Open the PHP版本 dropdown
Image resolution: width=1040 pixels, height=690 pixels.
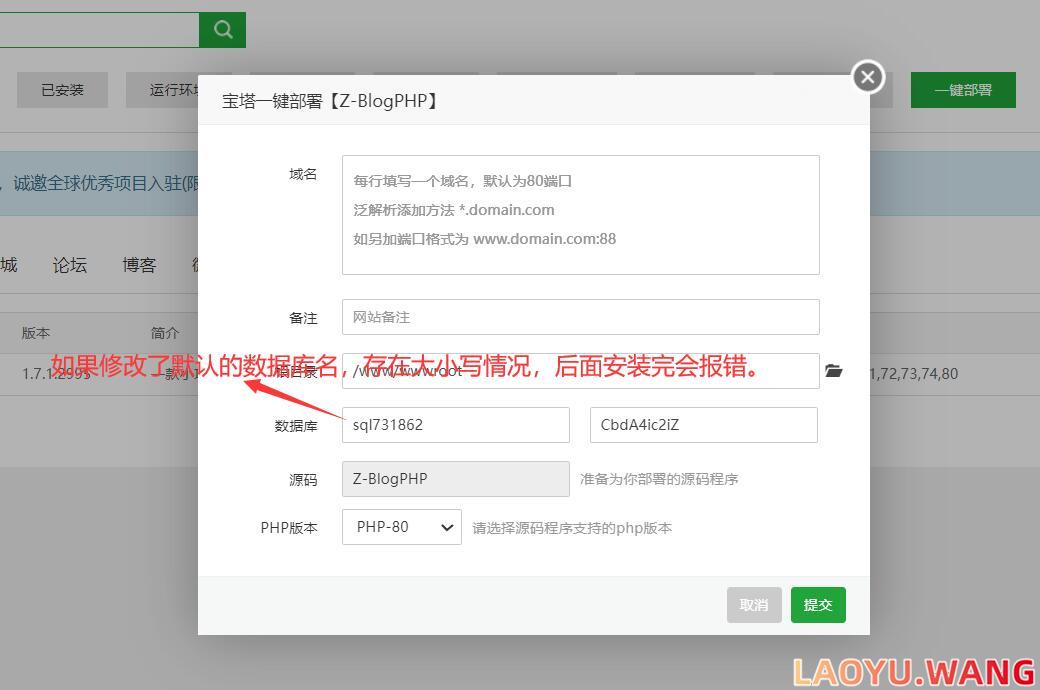point(400,527)
